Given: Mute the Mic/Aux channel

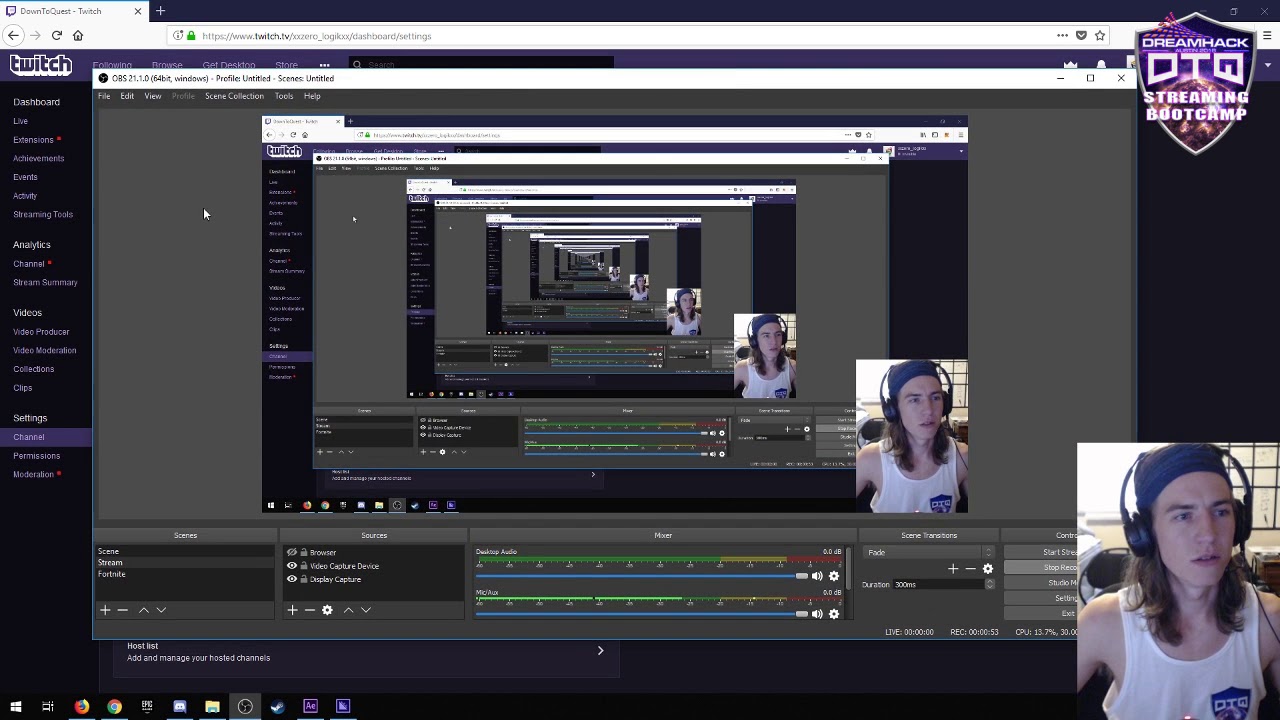Looking at the screenshot, I should 817,614.
